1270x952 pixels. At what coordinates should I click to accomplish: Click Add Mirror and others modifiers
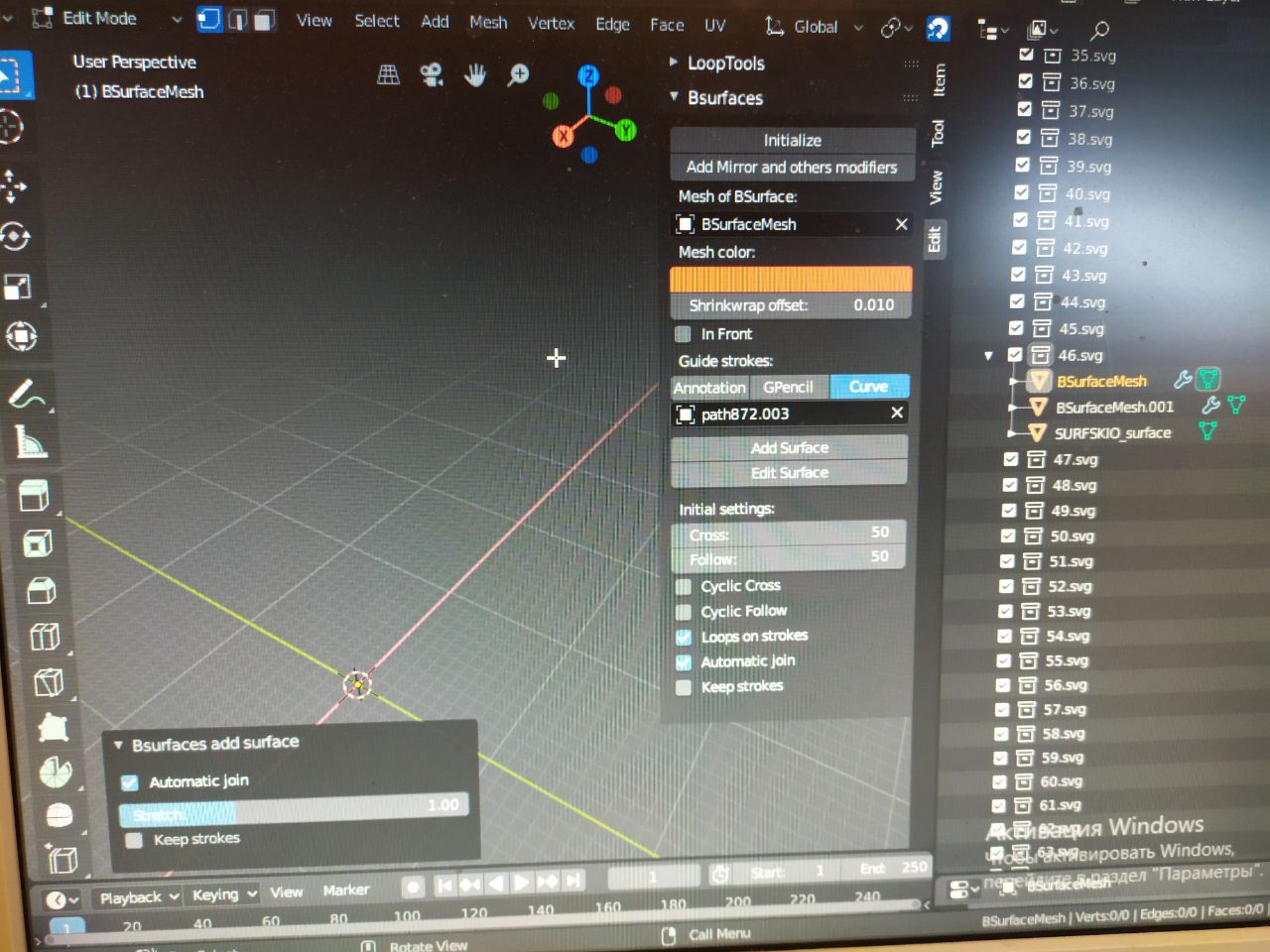click(792, 168)
